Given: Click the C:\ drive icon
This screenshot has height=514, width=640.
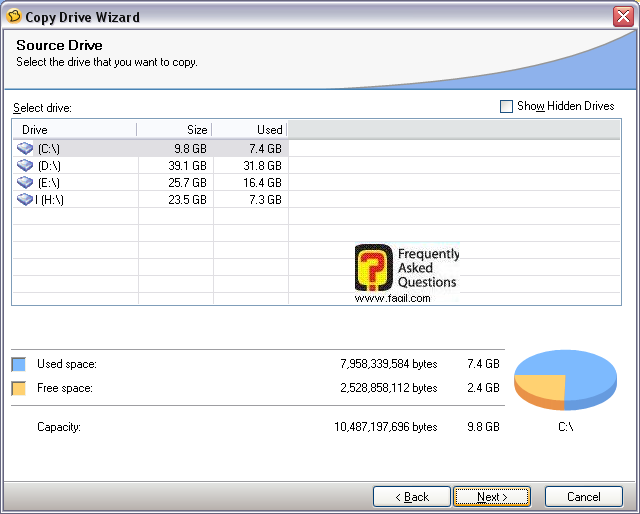Looking at the screenshot, I should (25, 148).
